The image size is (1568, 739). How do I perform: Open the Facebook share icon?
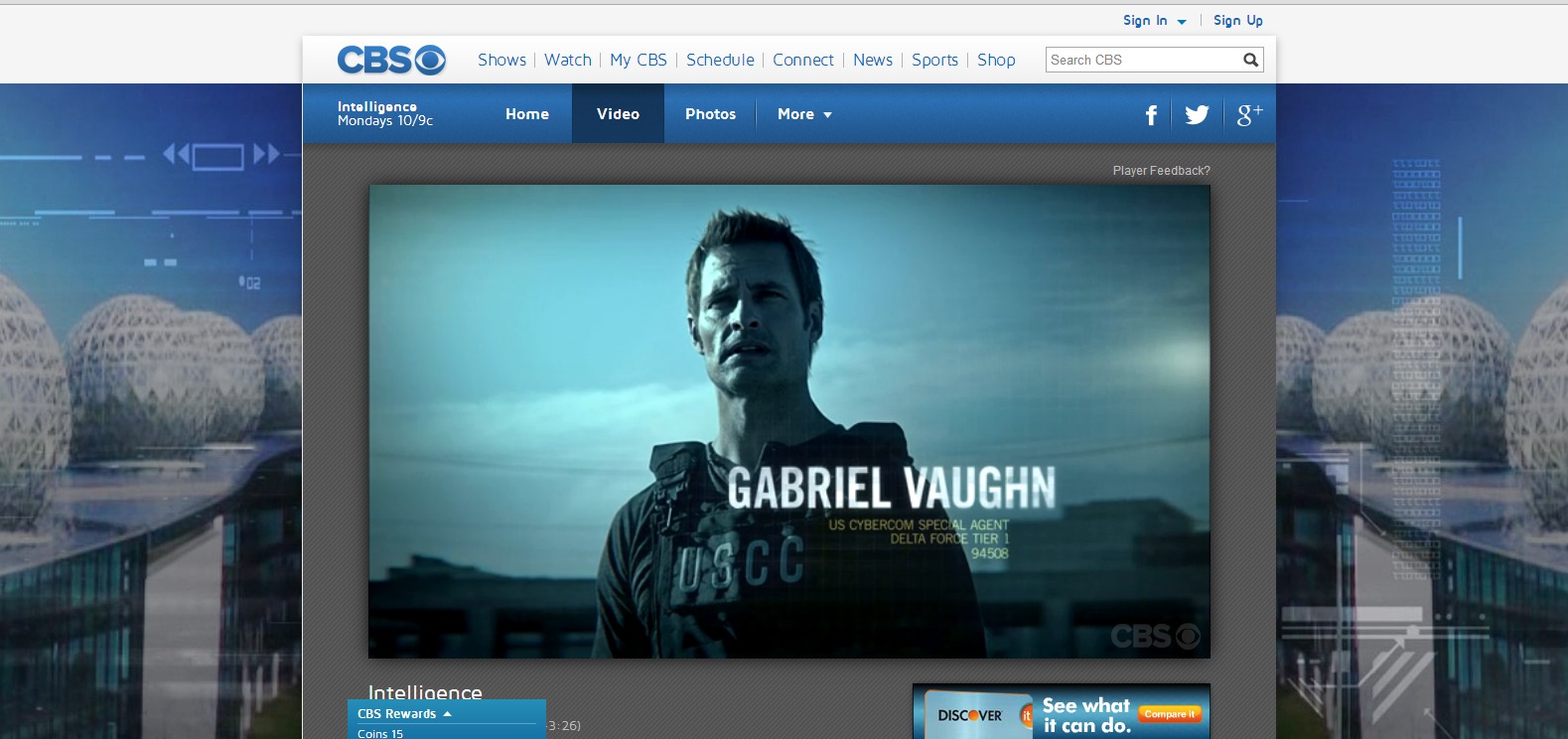click(x=1151, y=115)
